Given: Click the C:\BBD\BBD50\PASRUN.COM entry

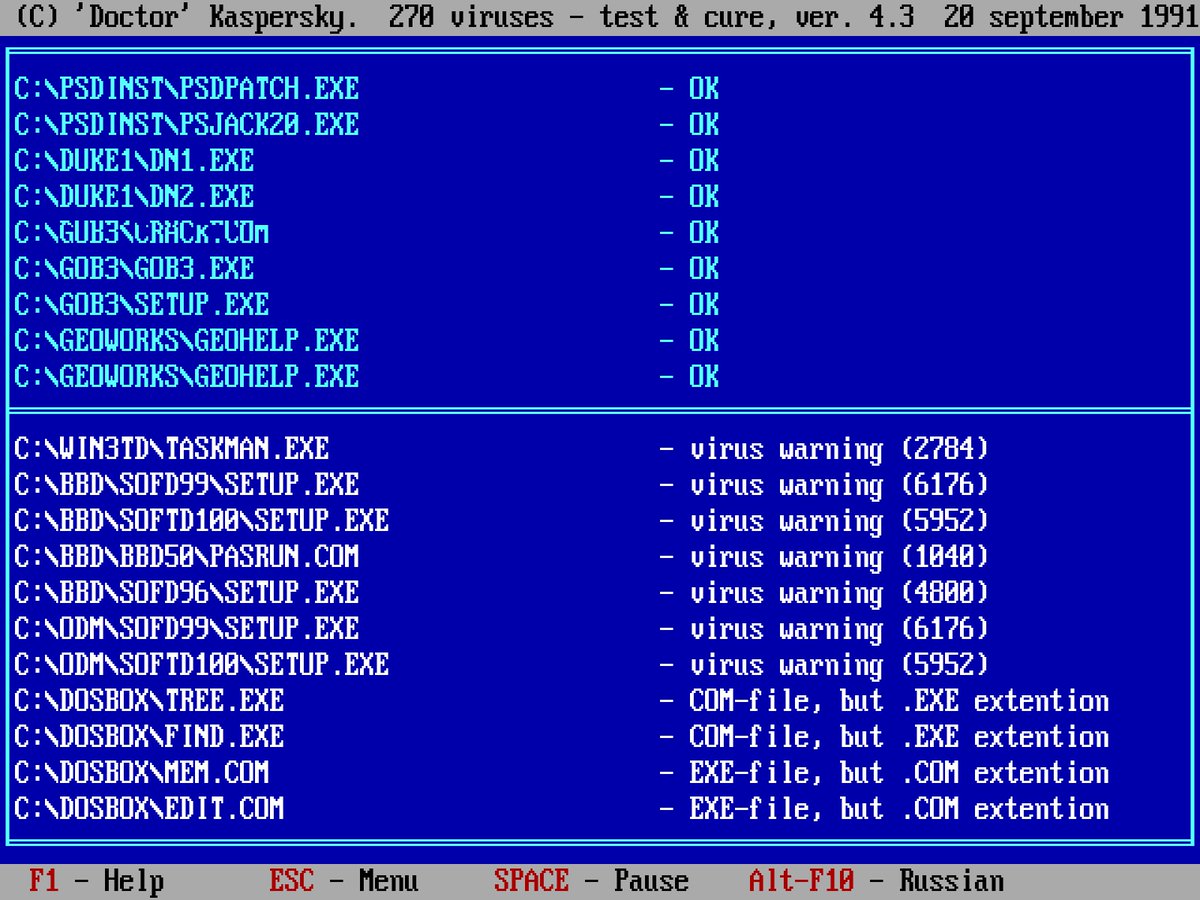Looking at the screenshot, I should 186,557.
